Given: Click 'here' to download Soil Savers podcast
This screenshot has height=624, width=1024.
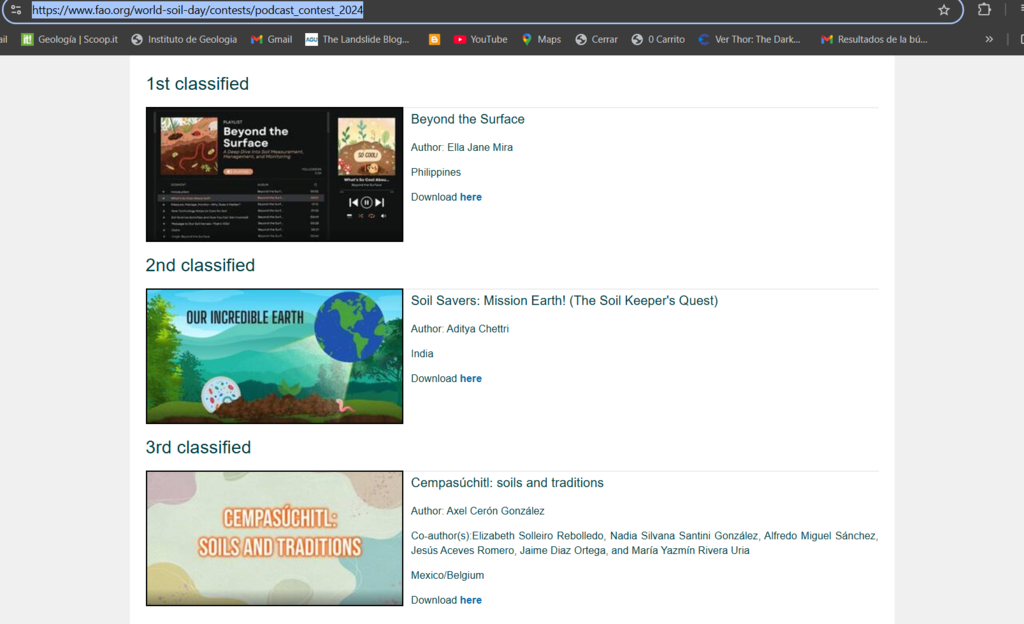Looking at the screenshot, I should pos(470,379).
